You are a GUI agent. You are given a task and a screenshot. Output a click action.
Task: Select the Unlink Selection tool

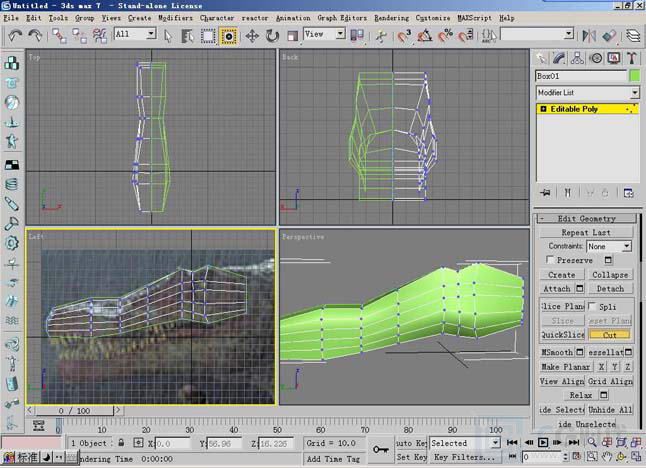pos(79,36)
